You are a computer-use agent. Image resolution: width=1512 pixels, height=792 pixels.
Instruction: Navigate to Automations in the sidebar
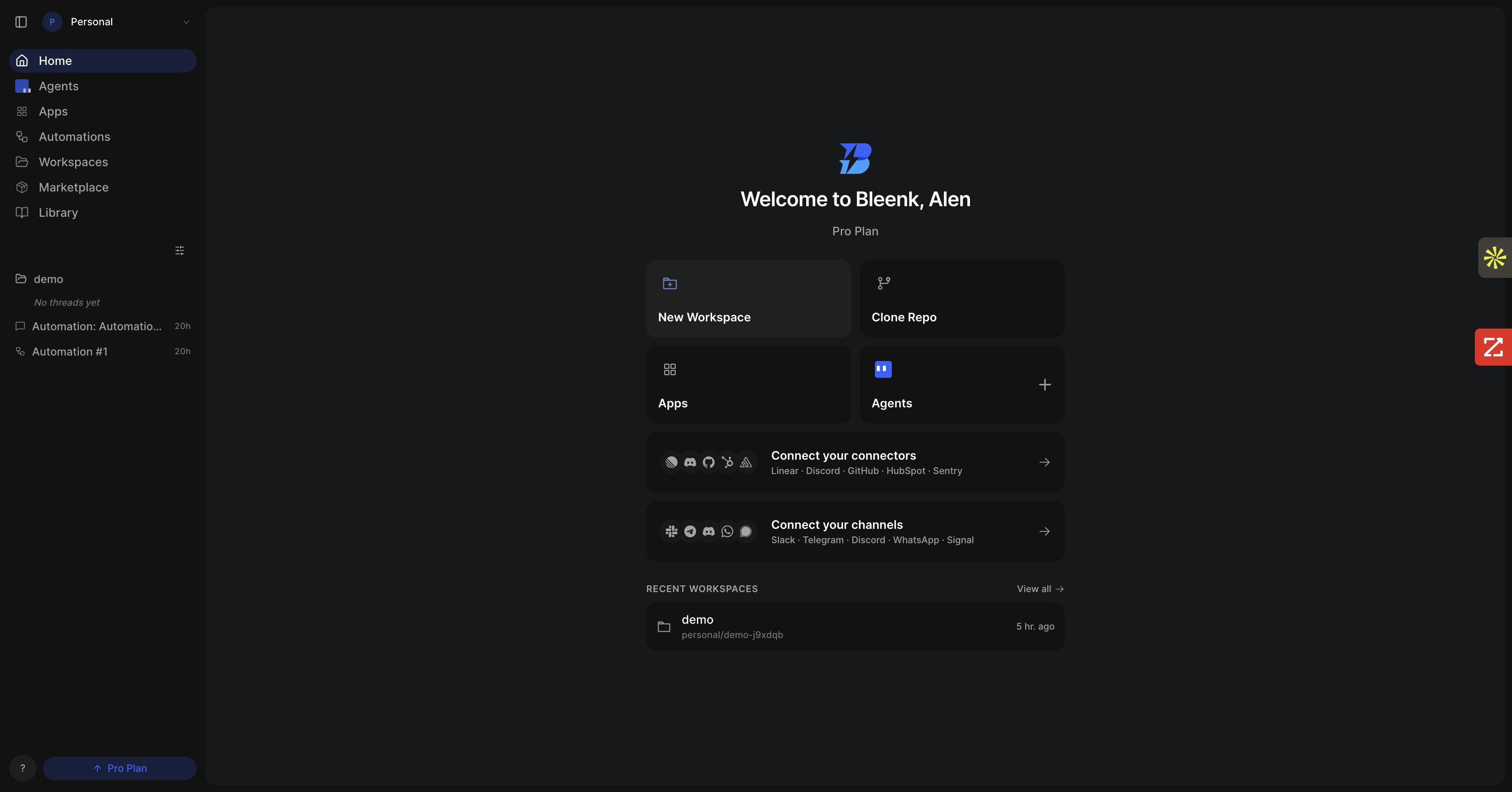(103, 137)
